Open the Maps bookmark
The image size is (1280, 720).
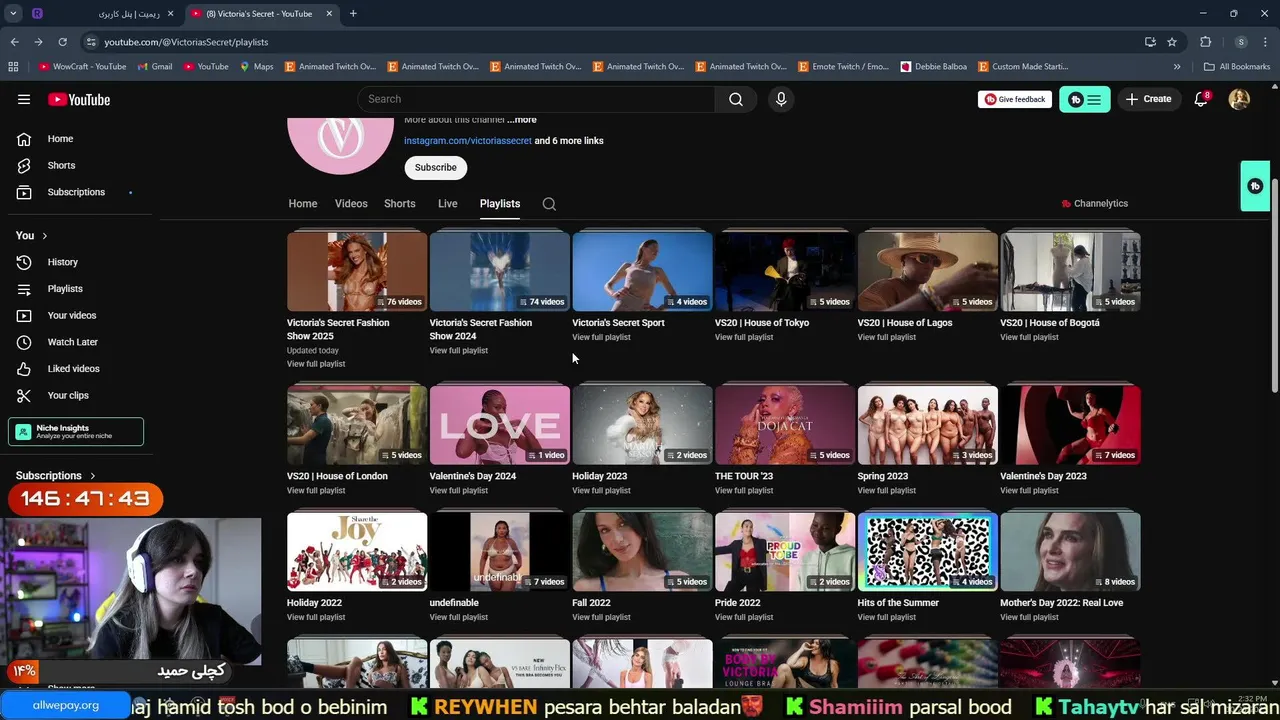pyautogui.click(x=257, y=67)
